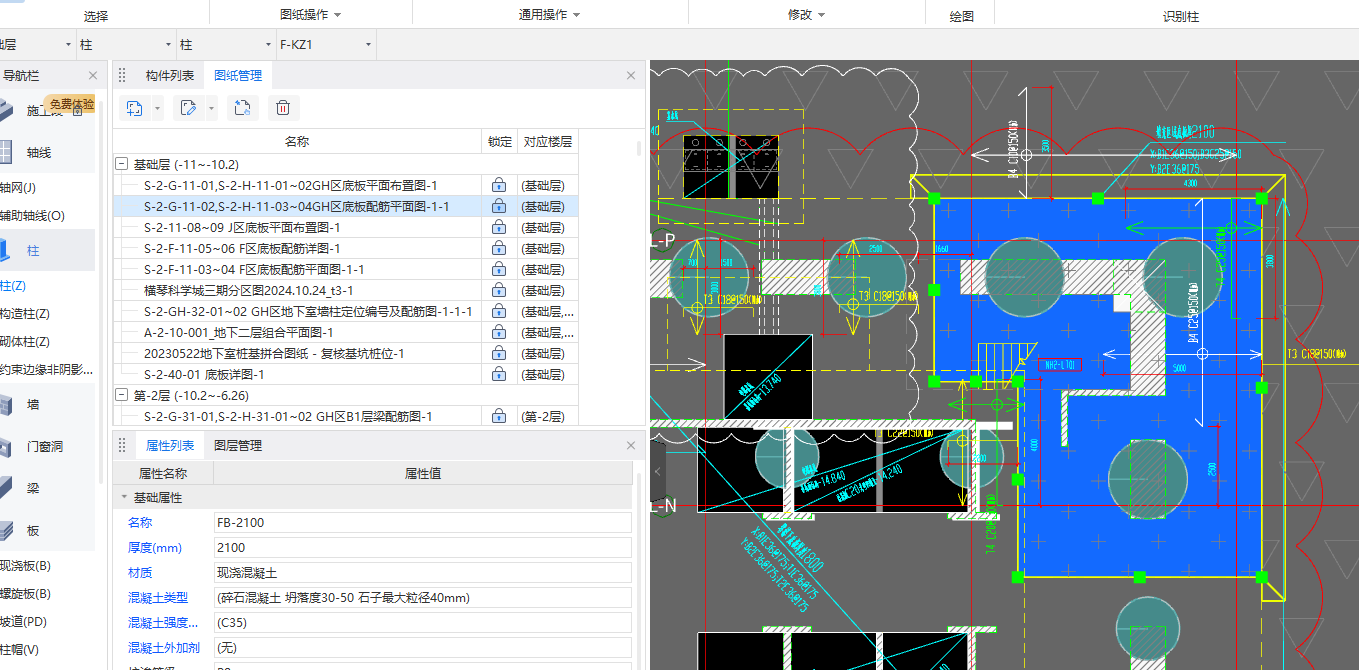
Task: Open dropdown arrow beside edit drawing icon
Action: [211, 109]
